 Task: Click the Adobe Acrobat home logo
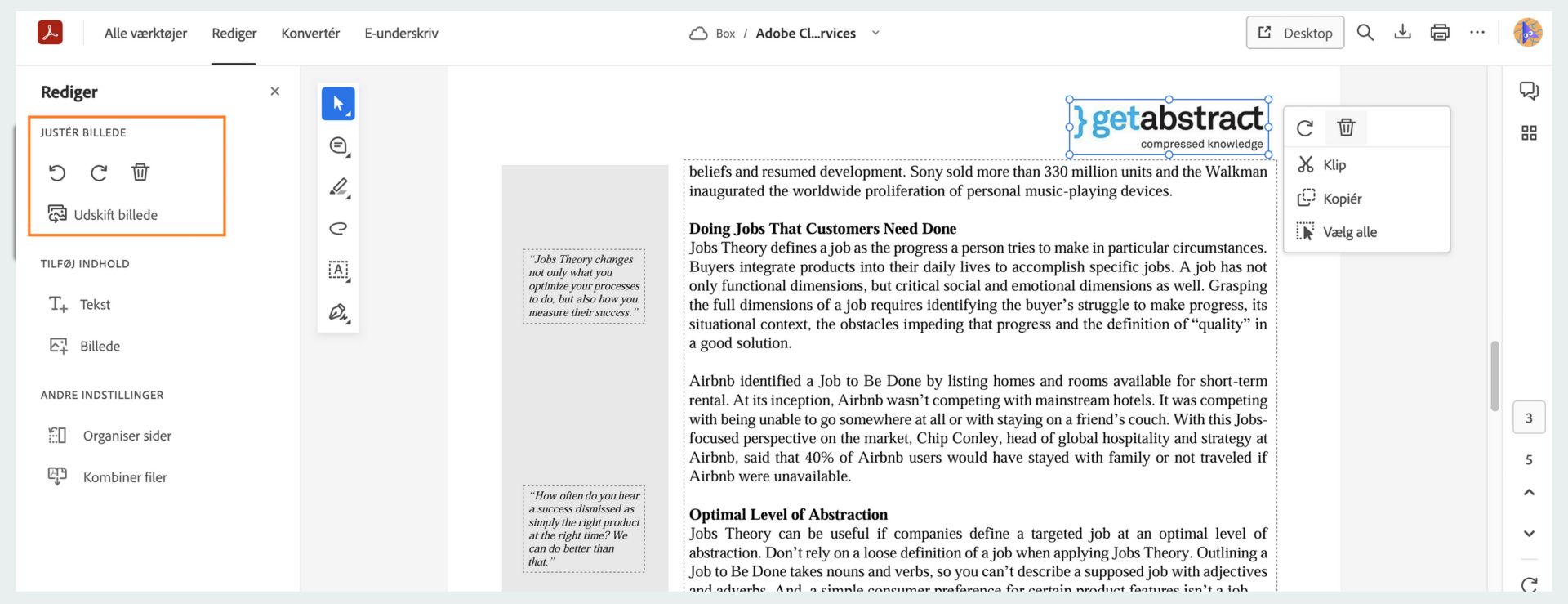[50, 33]
